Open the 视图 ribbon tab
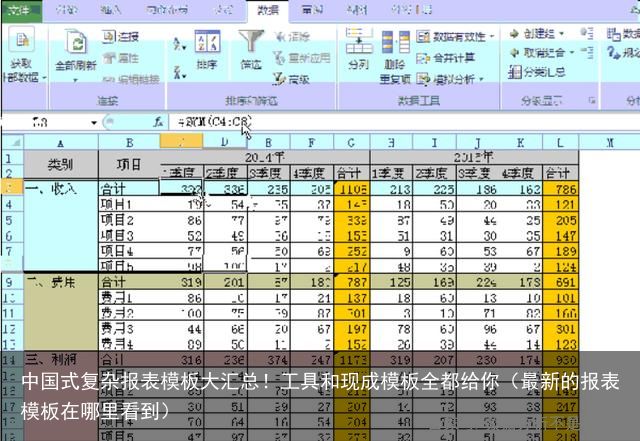The width and height of the screenshot is (640, 441). (356, 10)
